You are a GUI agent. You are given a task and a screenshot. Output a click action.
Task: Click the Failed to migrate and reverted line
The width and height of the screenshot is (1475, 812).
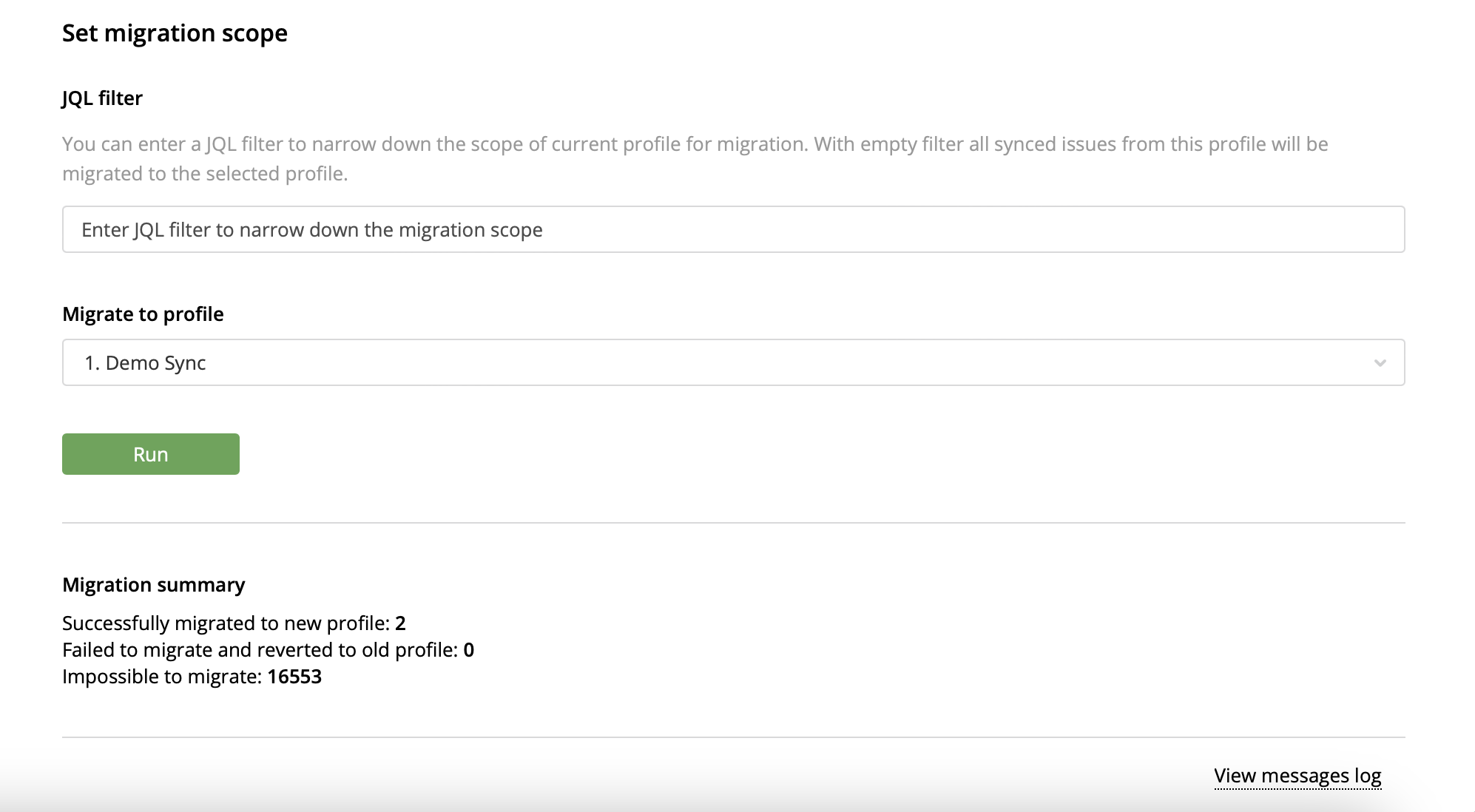(x=260, y=650)
